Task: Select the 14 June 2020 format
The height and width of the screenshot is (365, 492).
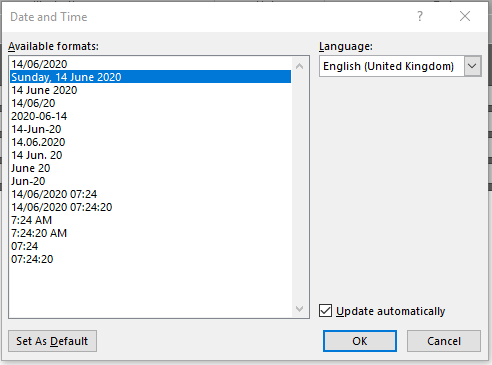Action: pyautogui.click(x=151, y=90)
